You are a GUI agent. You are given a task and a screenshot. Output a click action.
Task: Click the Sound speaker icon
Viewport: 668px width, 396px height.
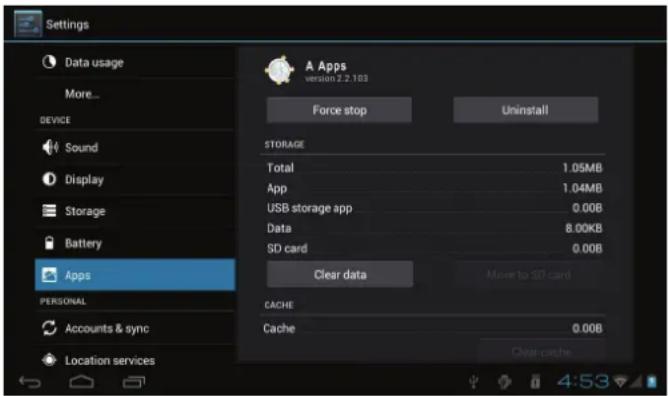(x=50, y=147)
